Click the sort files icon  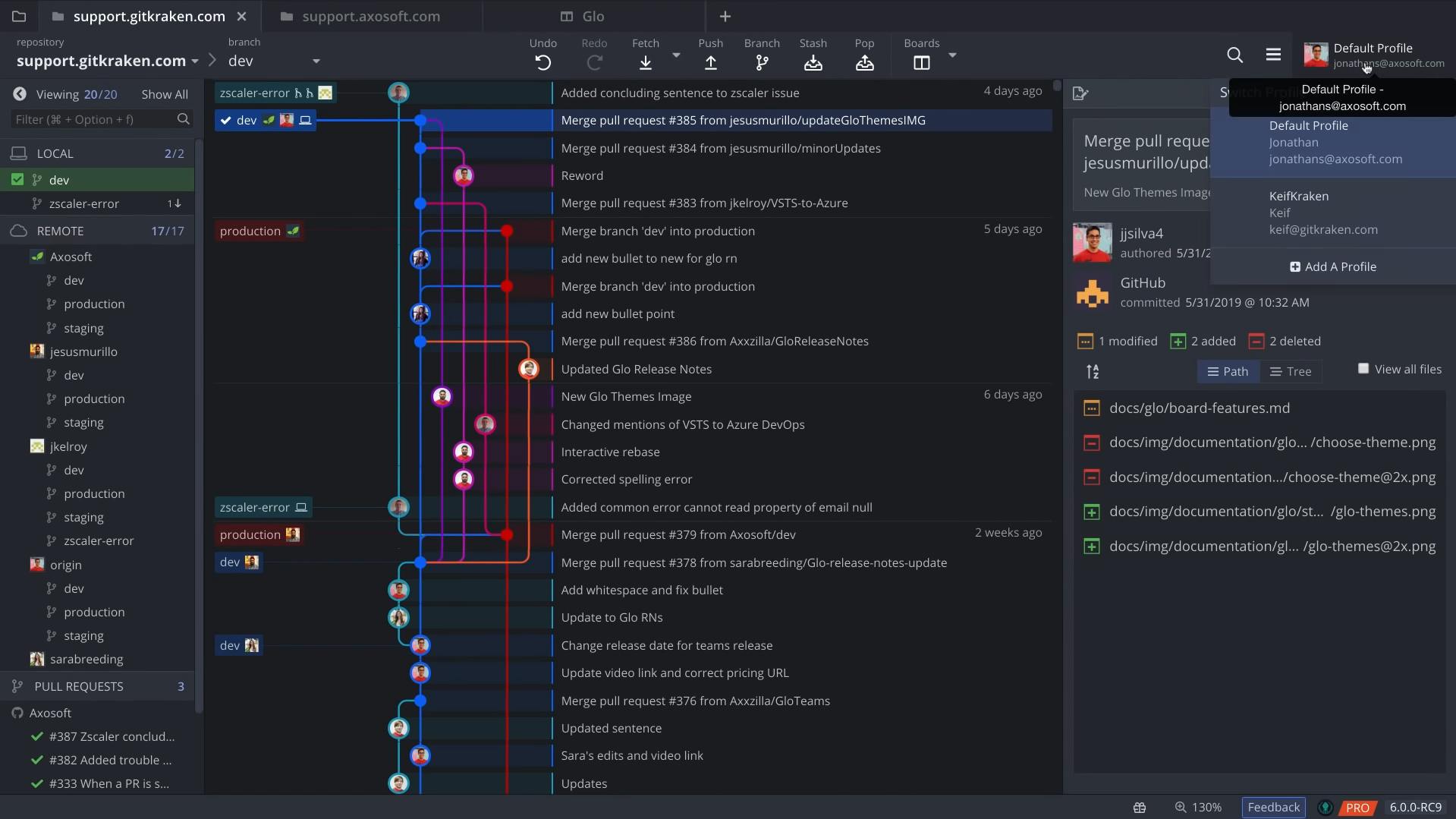pyautogui.click(x=1093, y=371)
